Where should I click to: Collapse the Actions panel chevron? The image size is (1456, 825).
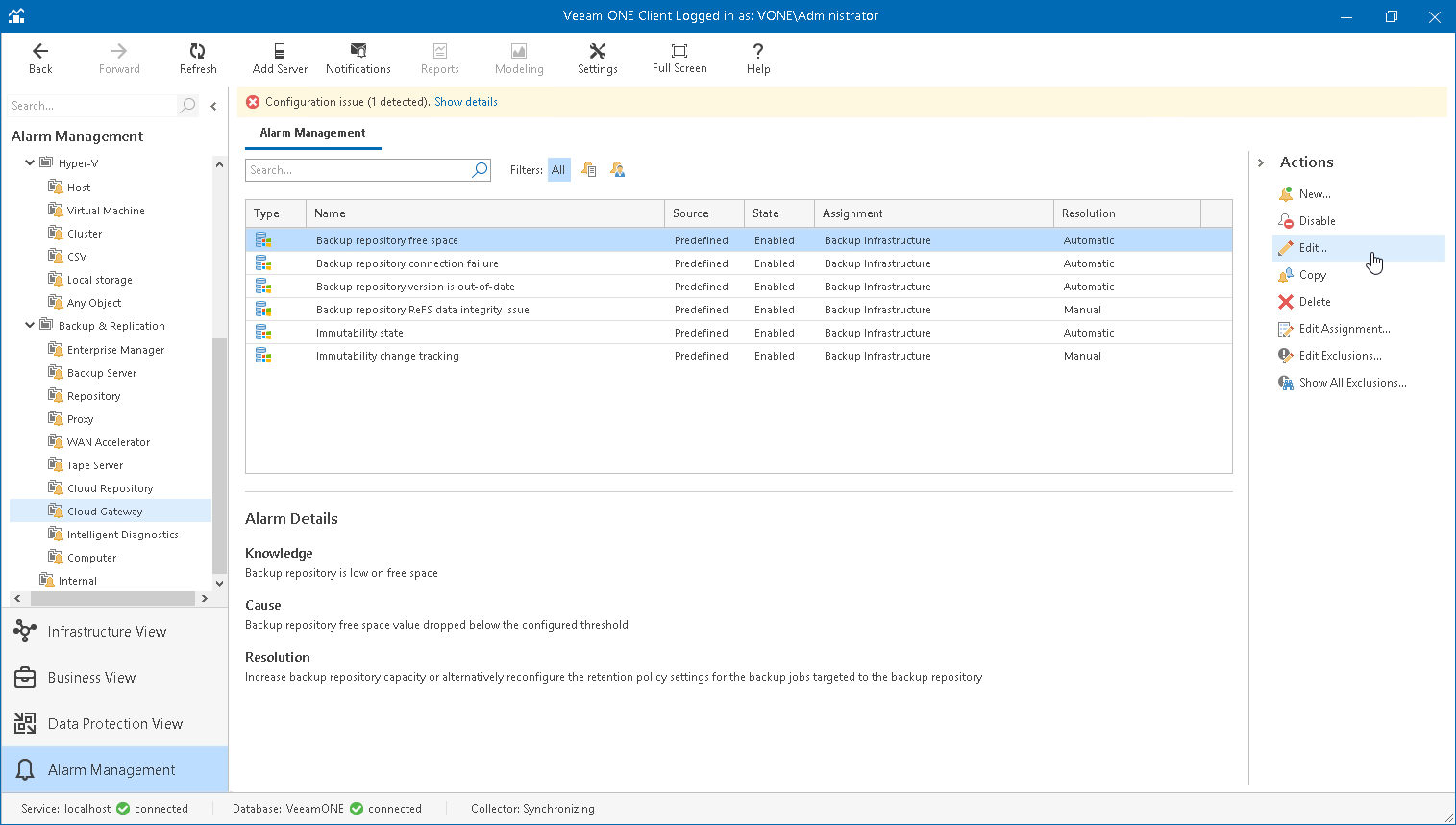coord(1261,162)
